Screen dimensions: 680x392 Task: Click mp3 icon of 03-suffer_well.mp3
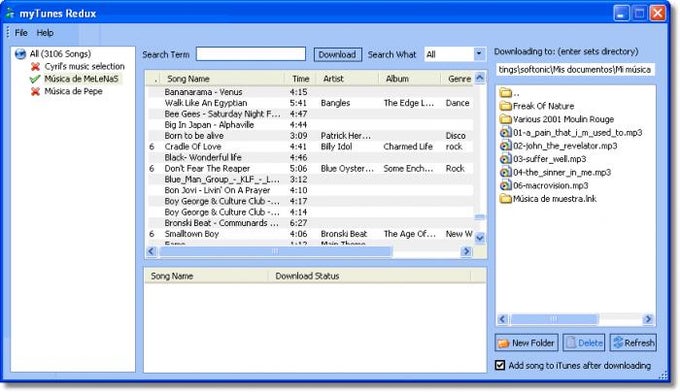(505, 159)
